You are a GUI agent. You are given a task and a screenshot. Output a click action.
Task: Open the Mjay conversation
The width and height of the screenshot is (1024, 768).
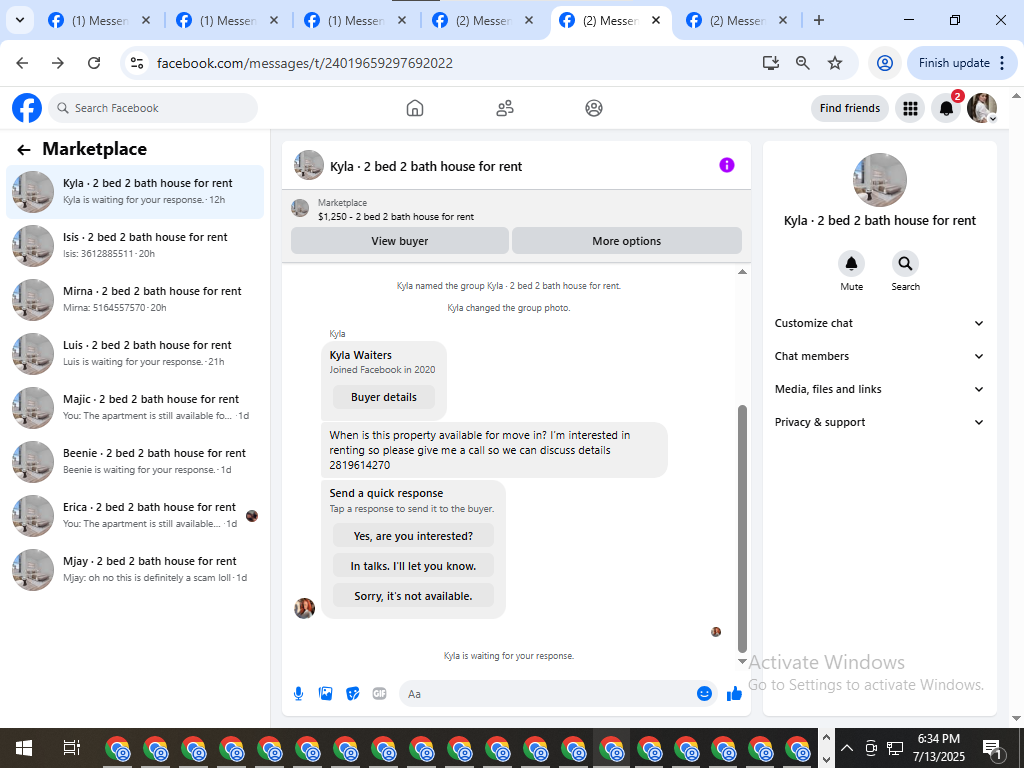point(135,569)
